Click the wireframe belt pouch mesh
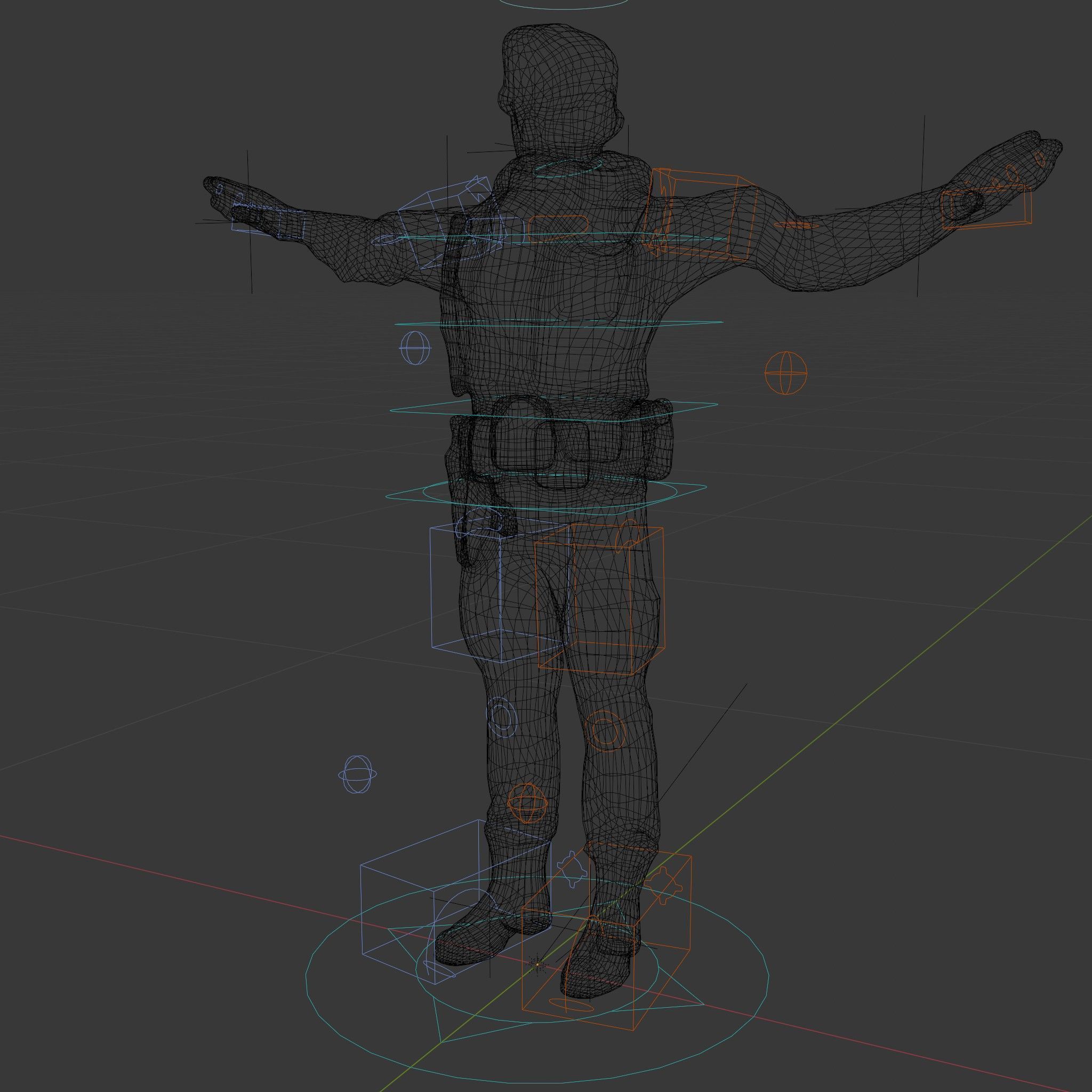Screen dimensions: 1092x1092 click(523, 435)
